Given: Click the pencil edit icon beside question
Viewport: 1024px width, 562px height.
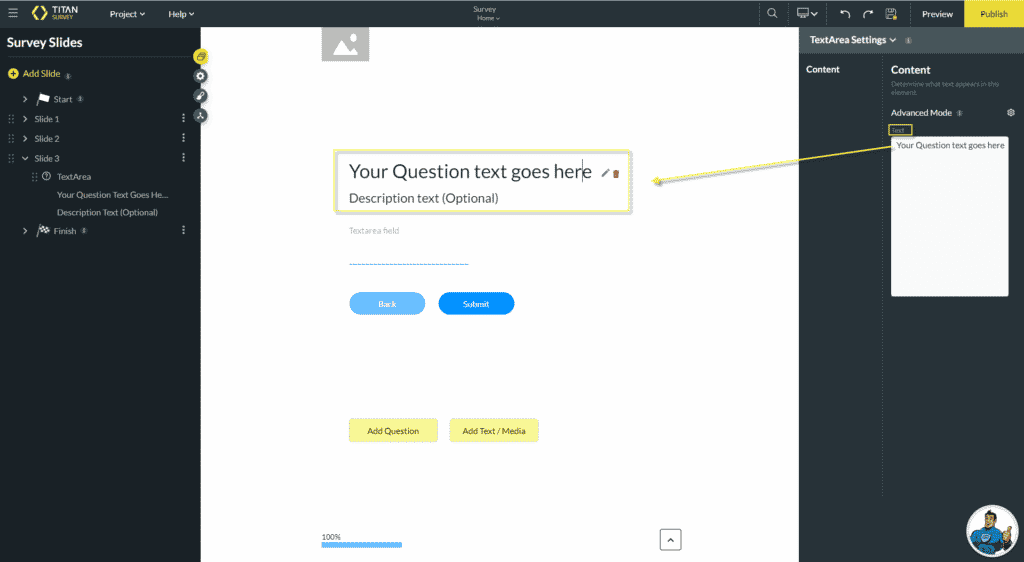Looking at the screenshot, I should [x=605, y=173].
